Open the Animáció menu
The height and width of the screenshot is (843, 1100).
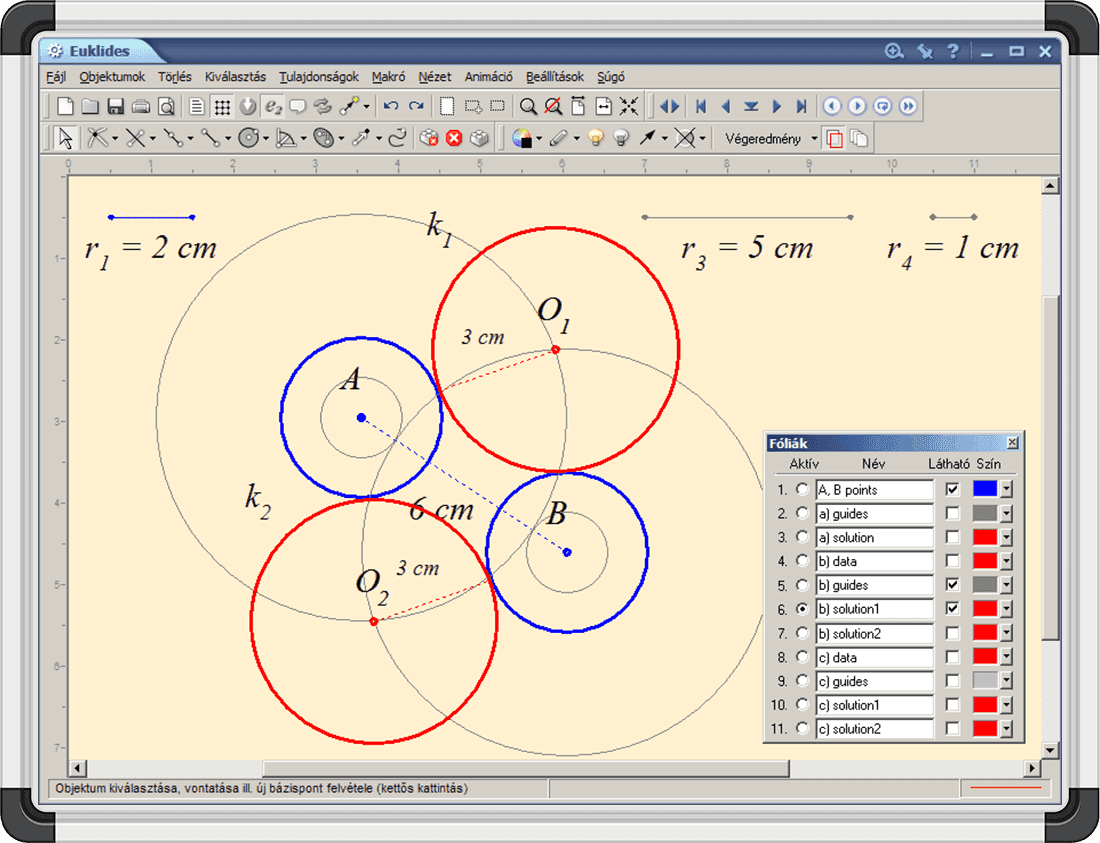(x=488, y=77)
